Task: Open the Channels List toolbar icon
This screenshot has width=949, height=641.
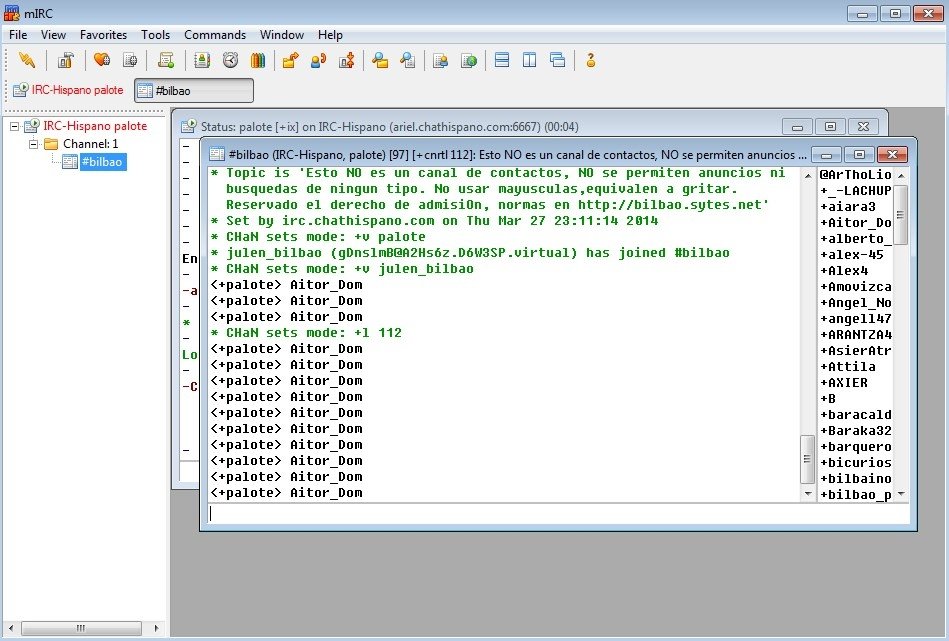Action: 130,60
